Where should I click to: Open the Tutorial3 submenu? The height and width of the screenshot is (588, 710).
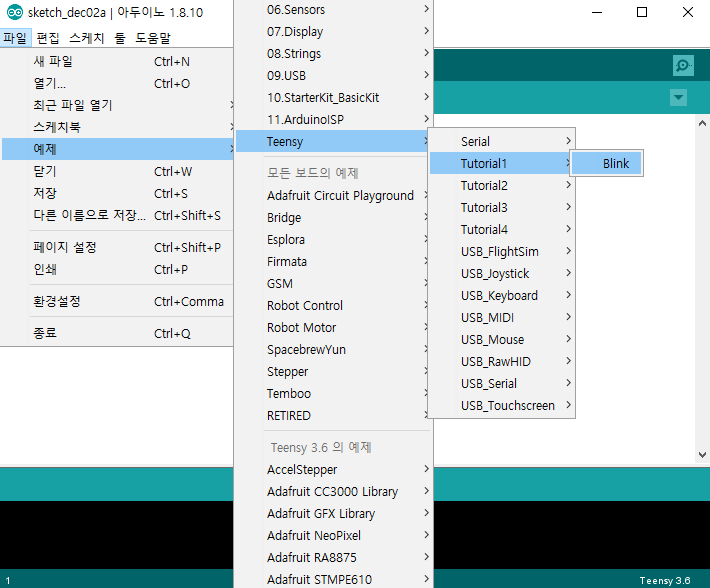point(502,207)
